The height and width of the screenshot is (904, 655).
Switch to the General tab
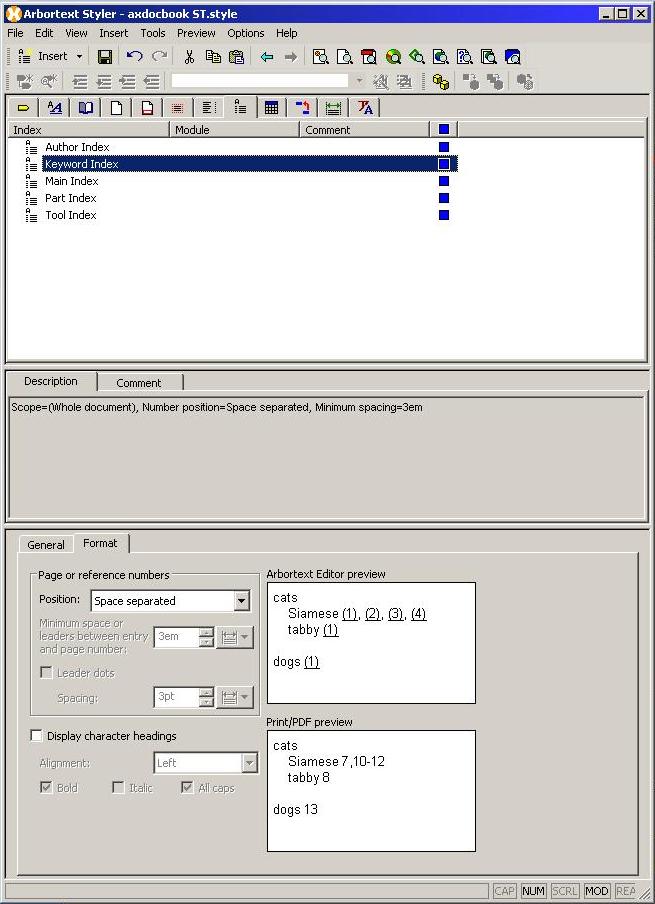[46, 544]
